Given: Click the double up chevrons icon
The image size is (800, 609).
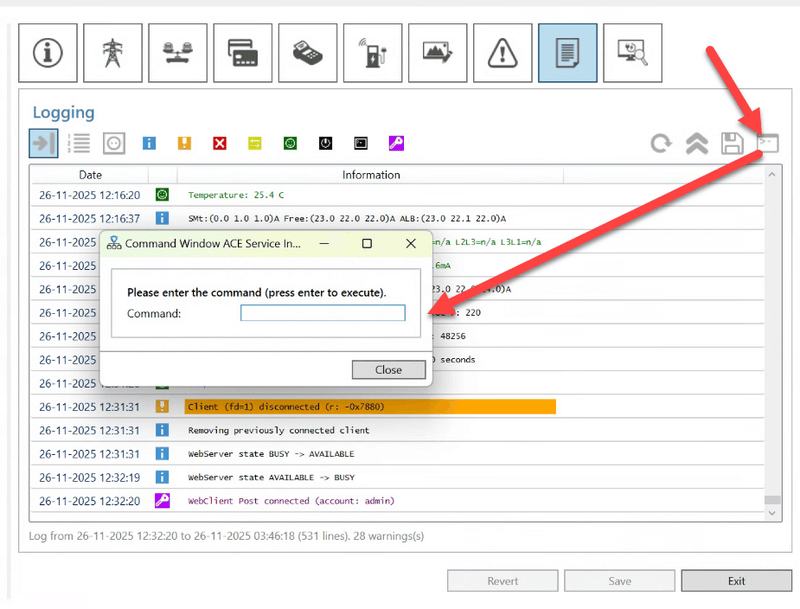Looking at the screenshot, I should 697,143.
